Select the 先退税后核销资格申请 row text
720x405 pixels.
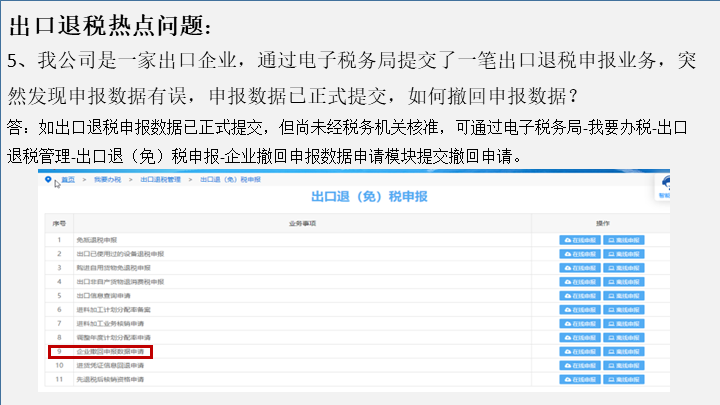click(x=110, y=380)
